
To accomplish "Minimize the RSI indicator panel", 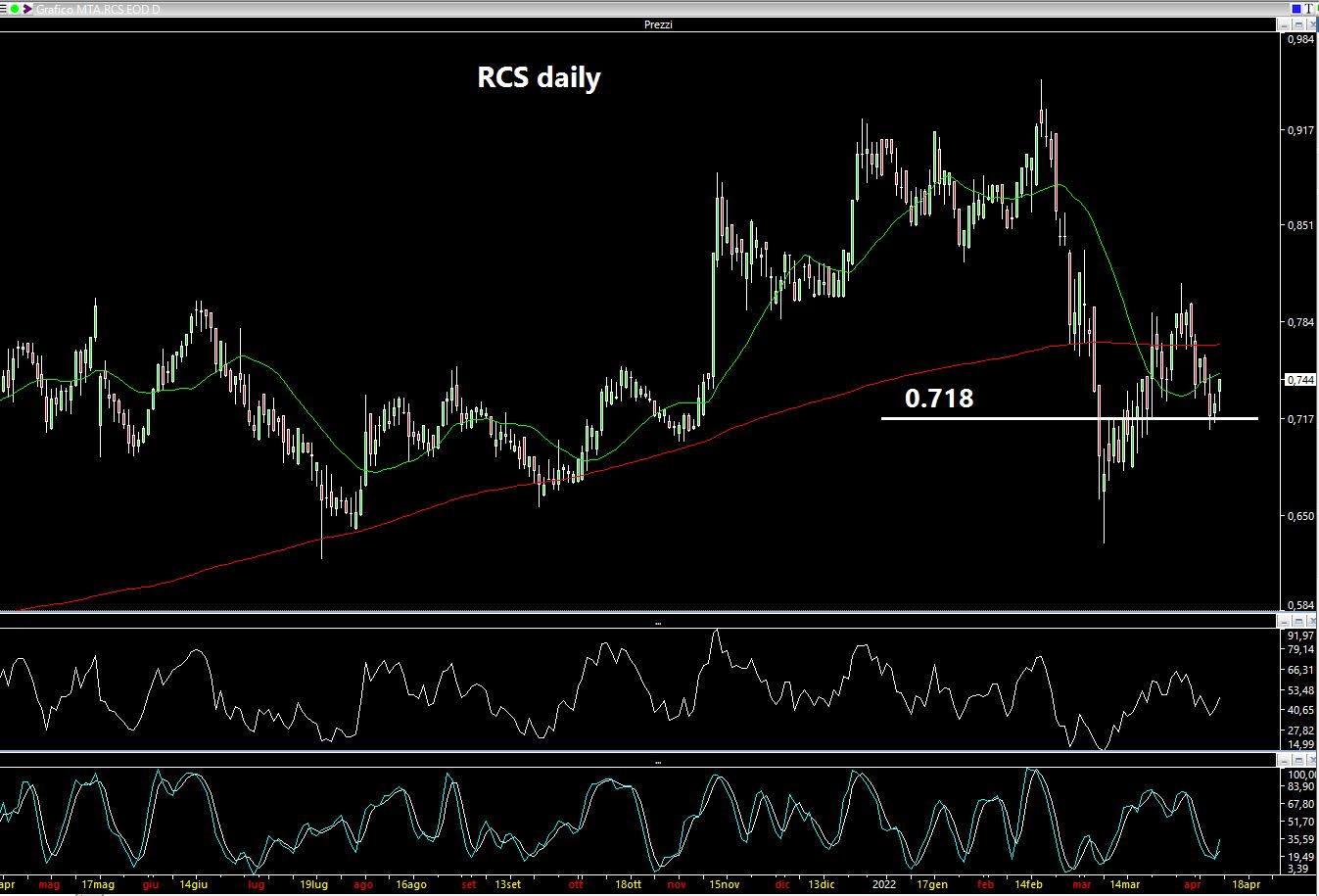I will tap(1285, 622).
